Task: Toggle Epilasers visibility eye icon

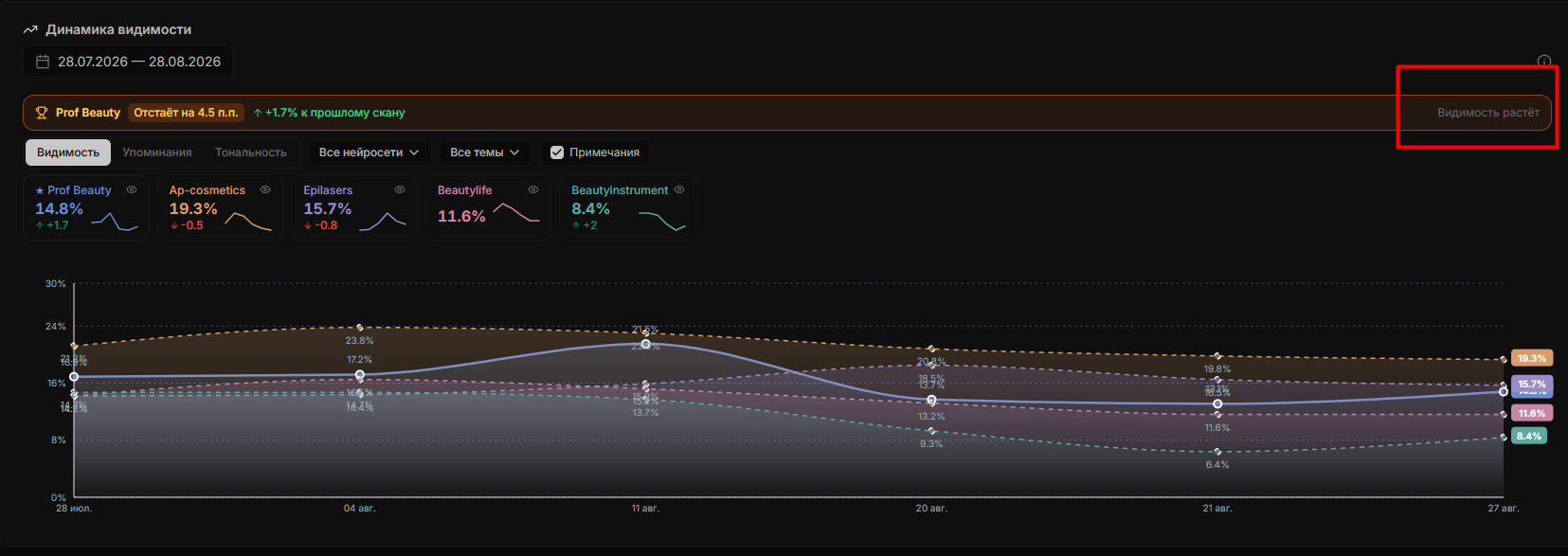Action: click(400, 189)
